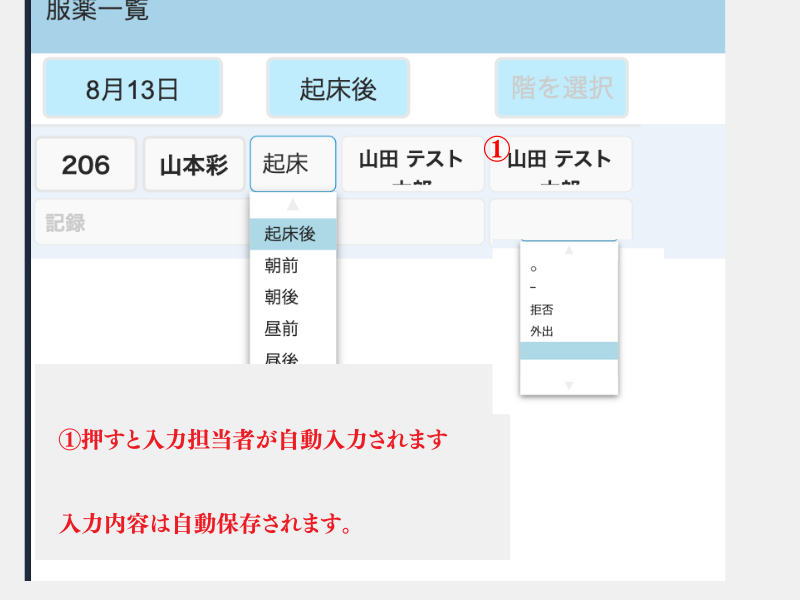Click the up arrow in timing dropdown list
800x600 pixels.
293,205
